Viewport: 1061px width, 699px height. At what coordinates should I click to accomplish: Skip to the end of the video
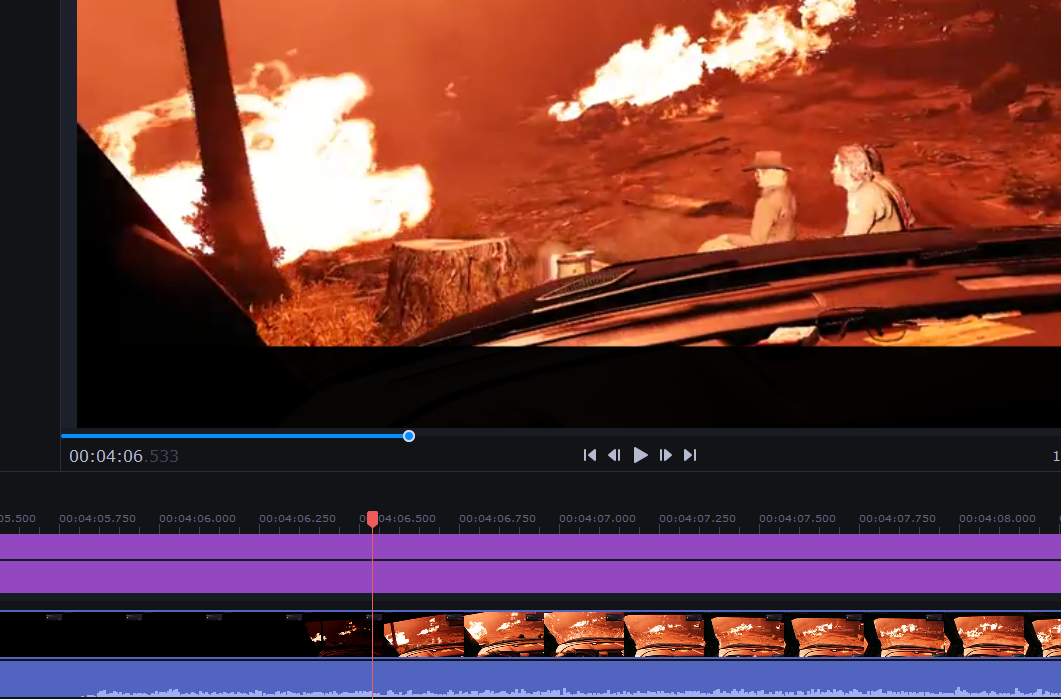[x=690, y=455]
